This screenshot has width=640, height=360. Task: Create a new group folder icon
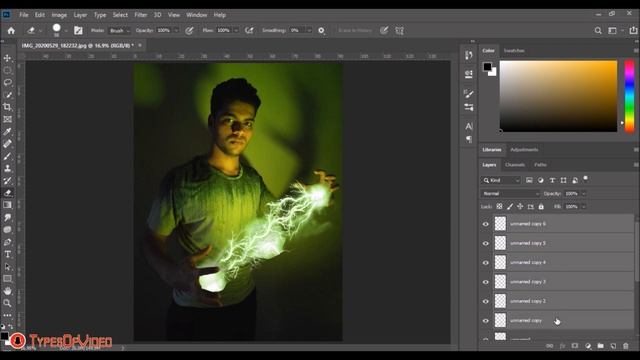[600, 346]
